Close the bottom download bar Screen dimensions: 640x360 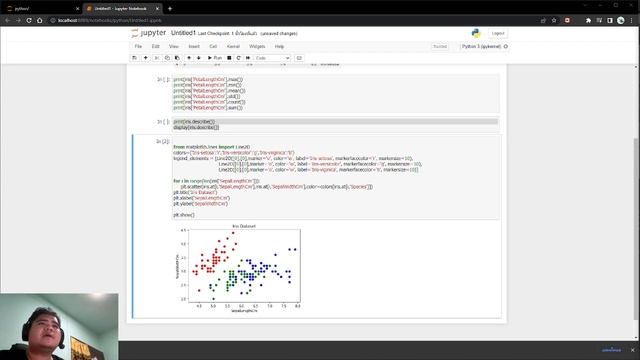633,350
